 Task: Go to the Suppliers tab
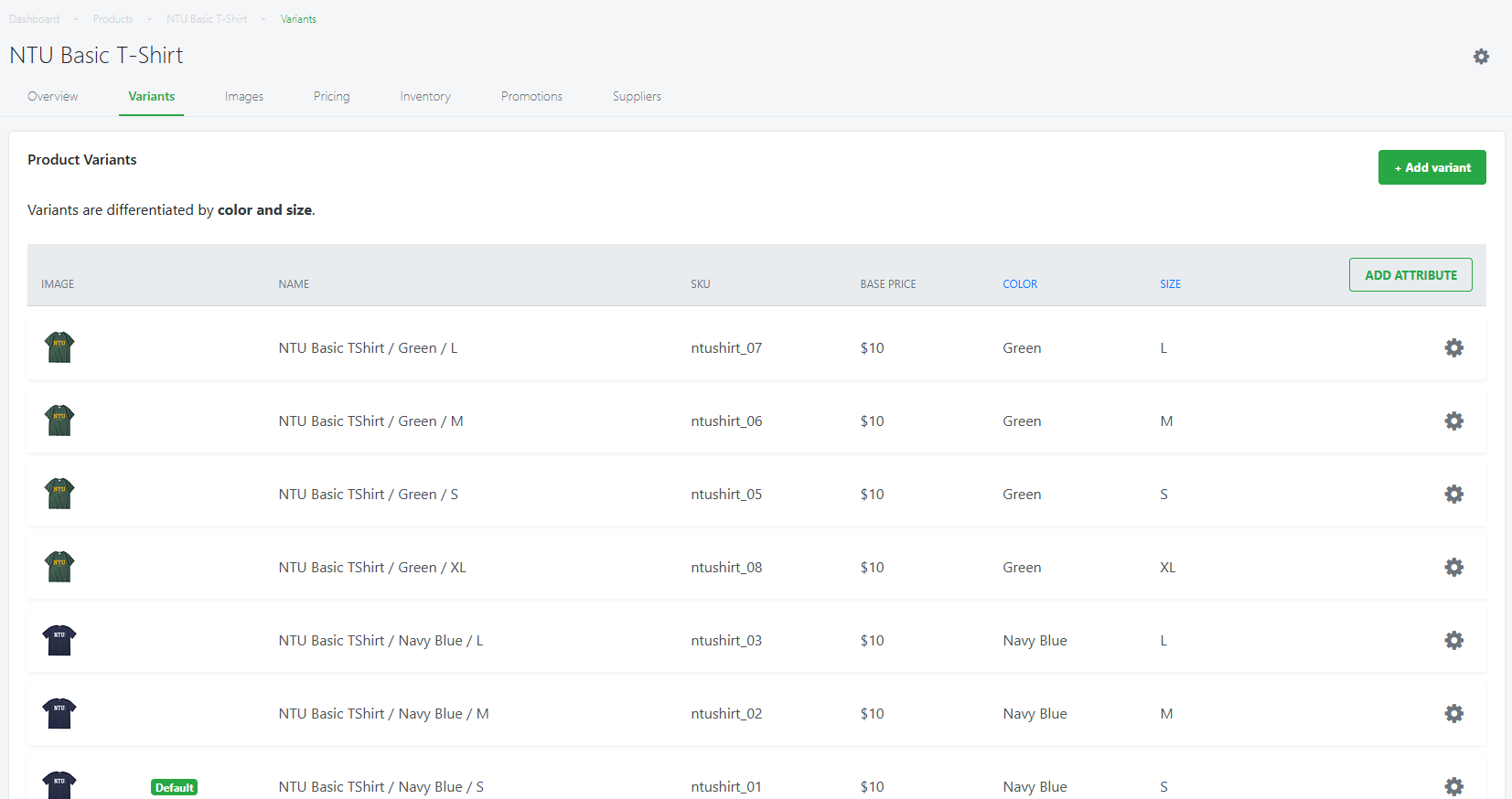637,96
